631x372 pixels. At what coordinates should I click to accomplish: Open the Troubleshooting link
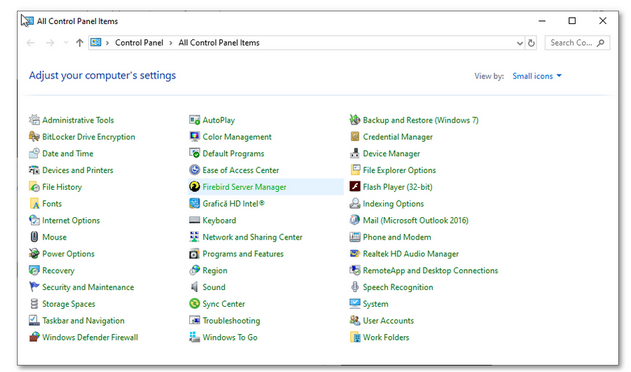coord(231,321)
